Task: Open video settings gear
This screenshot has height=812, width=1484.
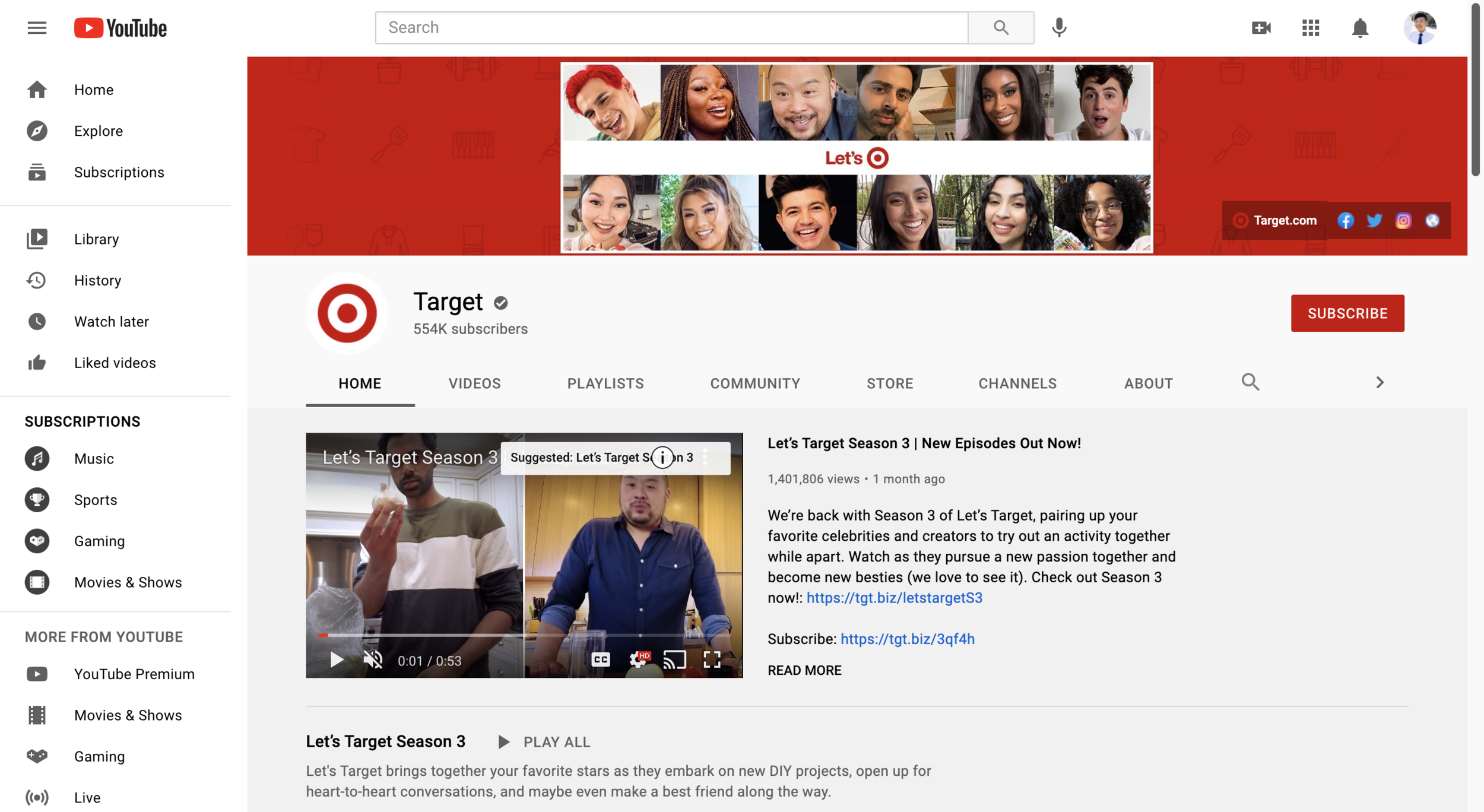Action: [x=639, y=659]
